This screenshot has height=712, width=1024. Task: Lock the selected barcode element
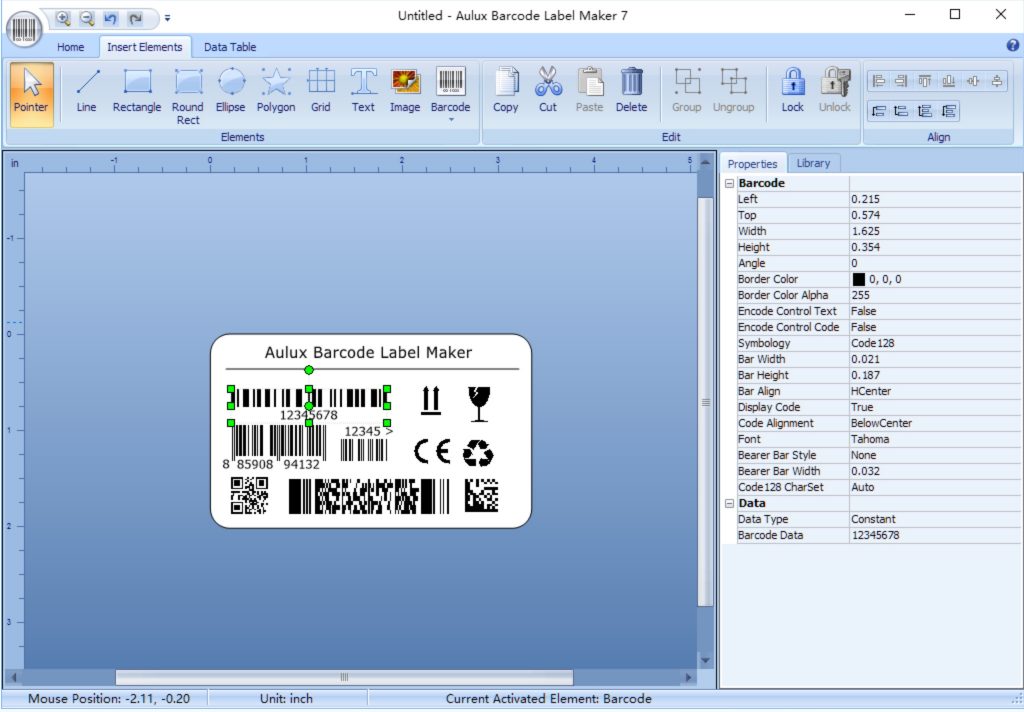(x=792, y=88)
